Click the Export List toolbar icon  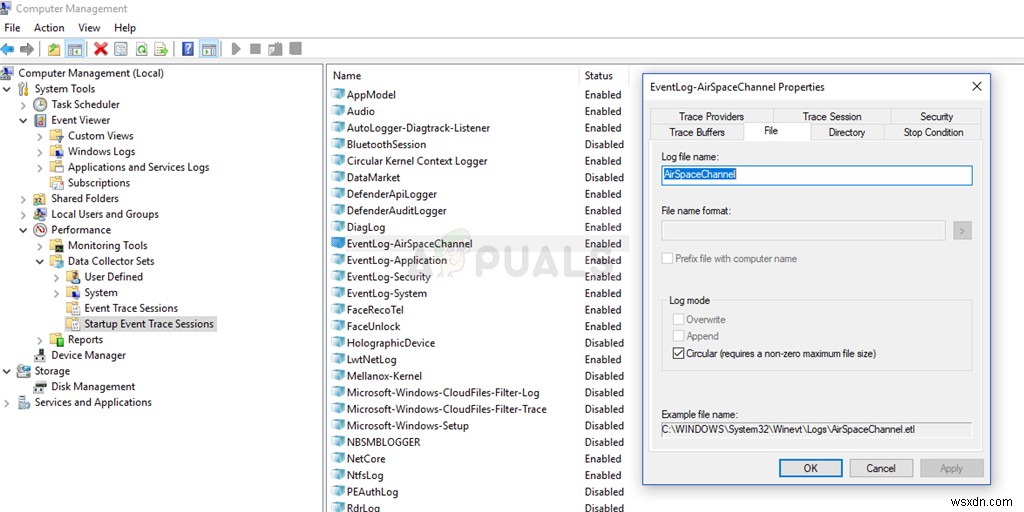161,49
